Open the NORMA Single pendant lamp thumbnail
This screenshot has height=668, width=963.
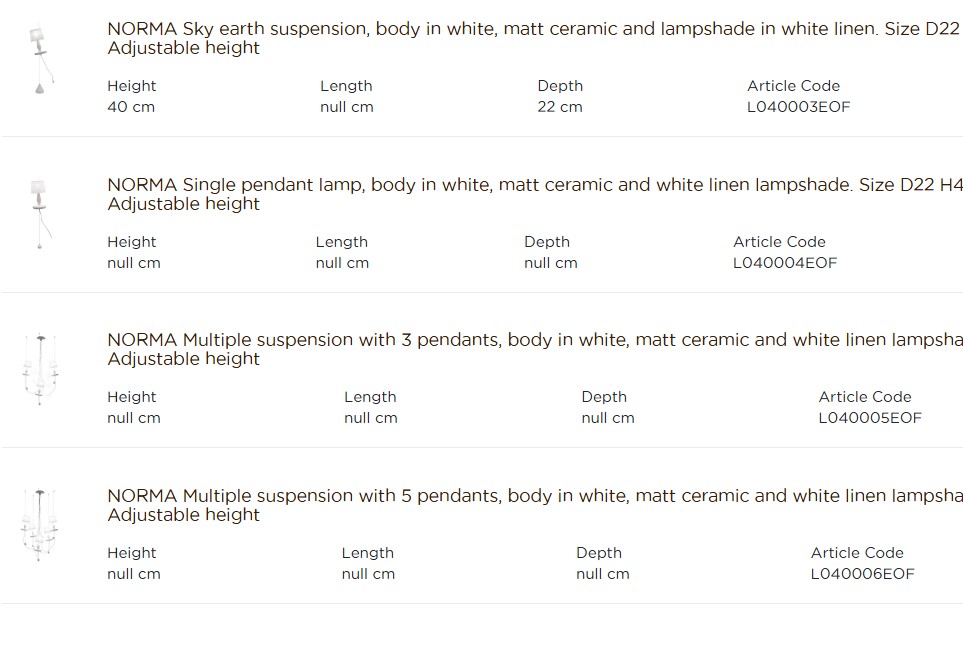(41, 214)
